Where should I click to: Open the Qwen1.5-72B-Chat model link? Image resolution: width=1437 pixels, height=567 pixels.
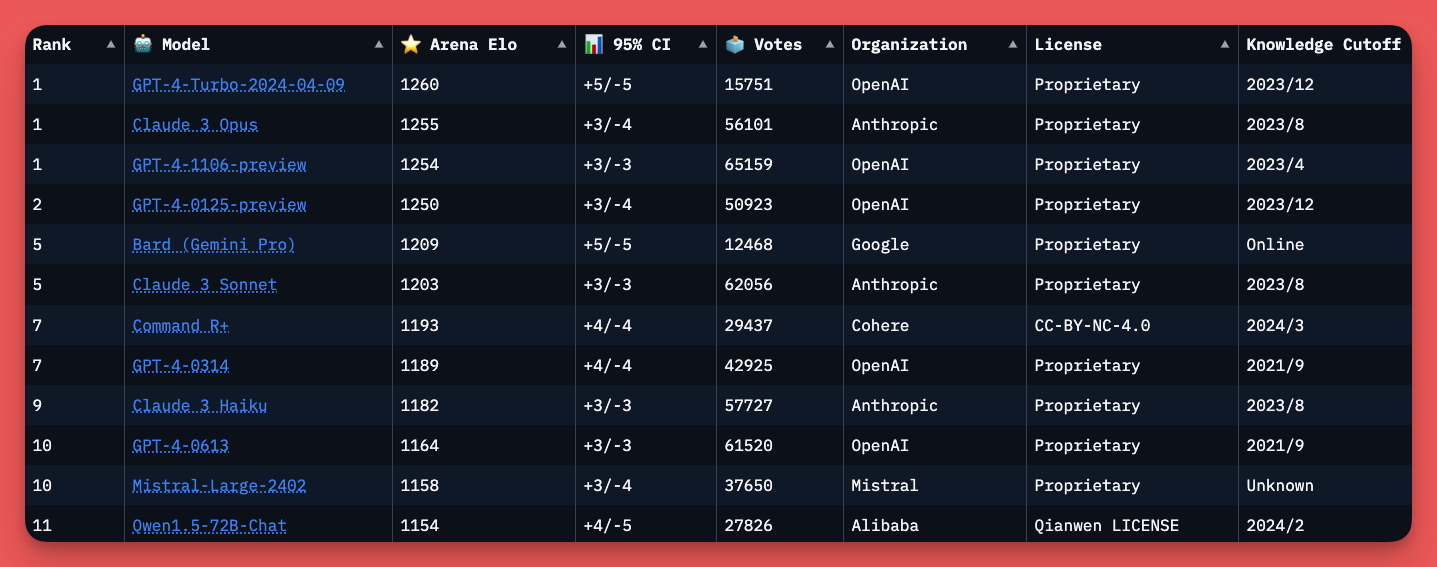click(x=210, y=526)
